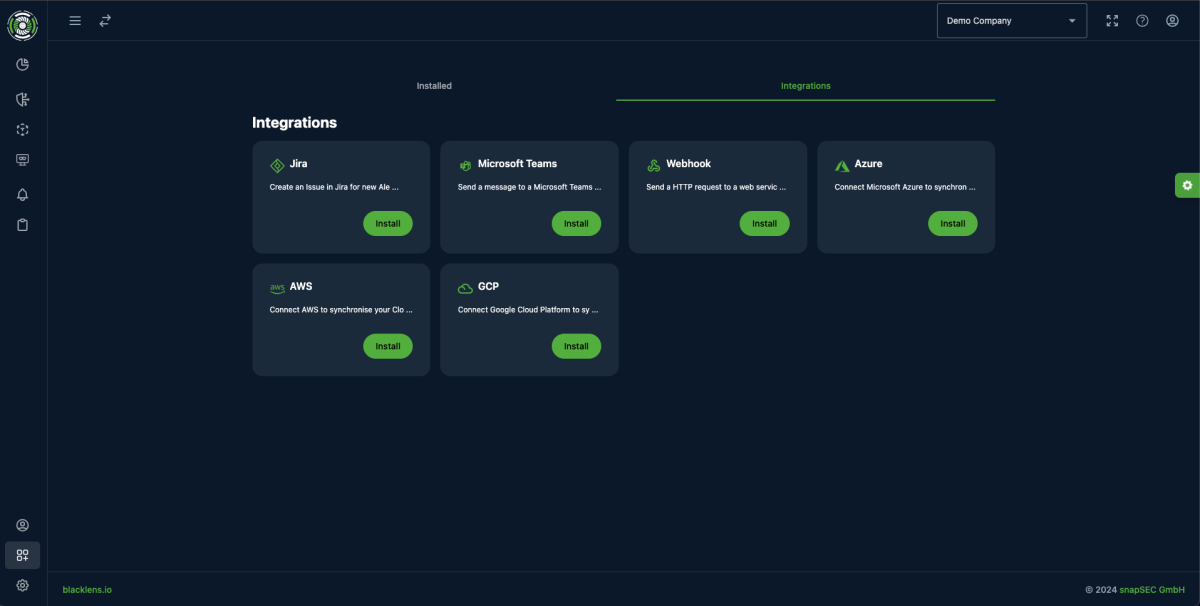Open the account avatar icon in header
Viewport: 1200px width, 606px height.
1172,21
